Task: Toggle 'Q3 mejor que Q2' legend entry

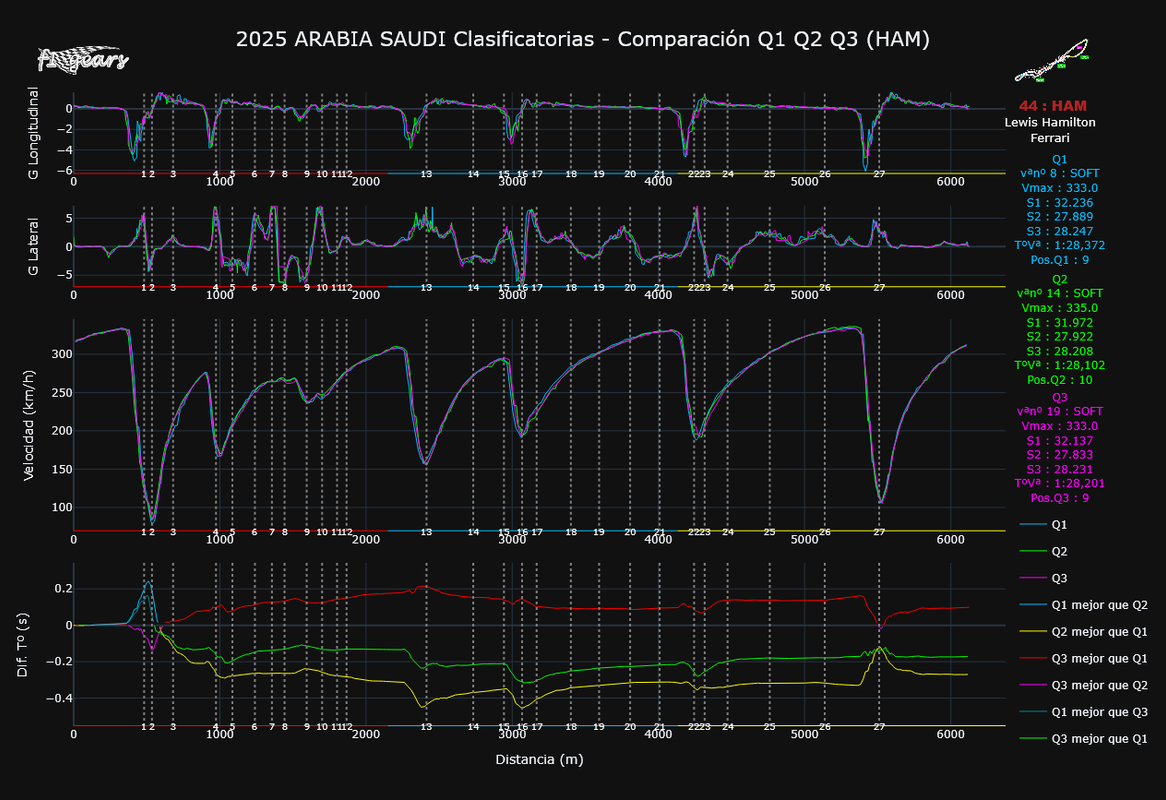Action: point(1084,686)
